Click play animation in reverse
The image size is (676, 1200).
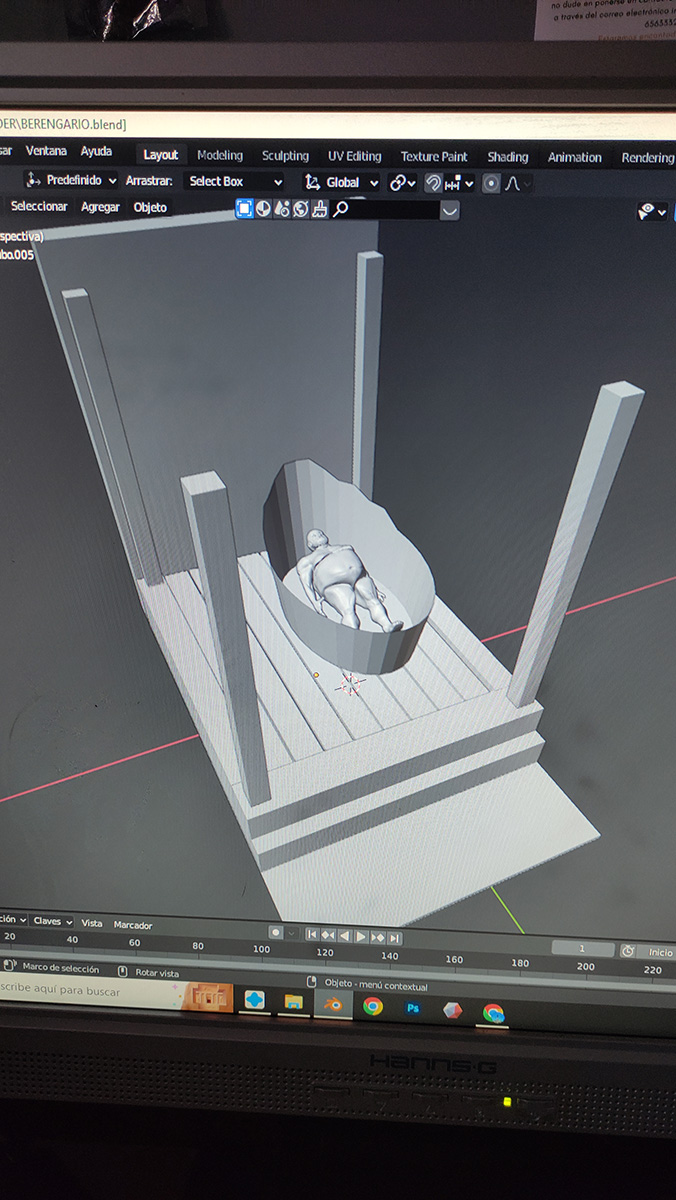coord(345,936)
